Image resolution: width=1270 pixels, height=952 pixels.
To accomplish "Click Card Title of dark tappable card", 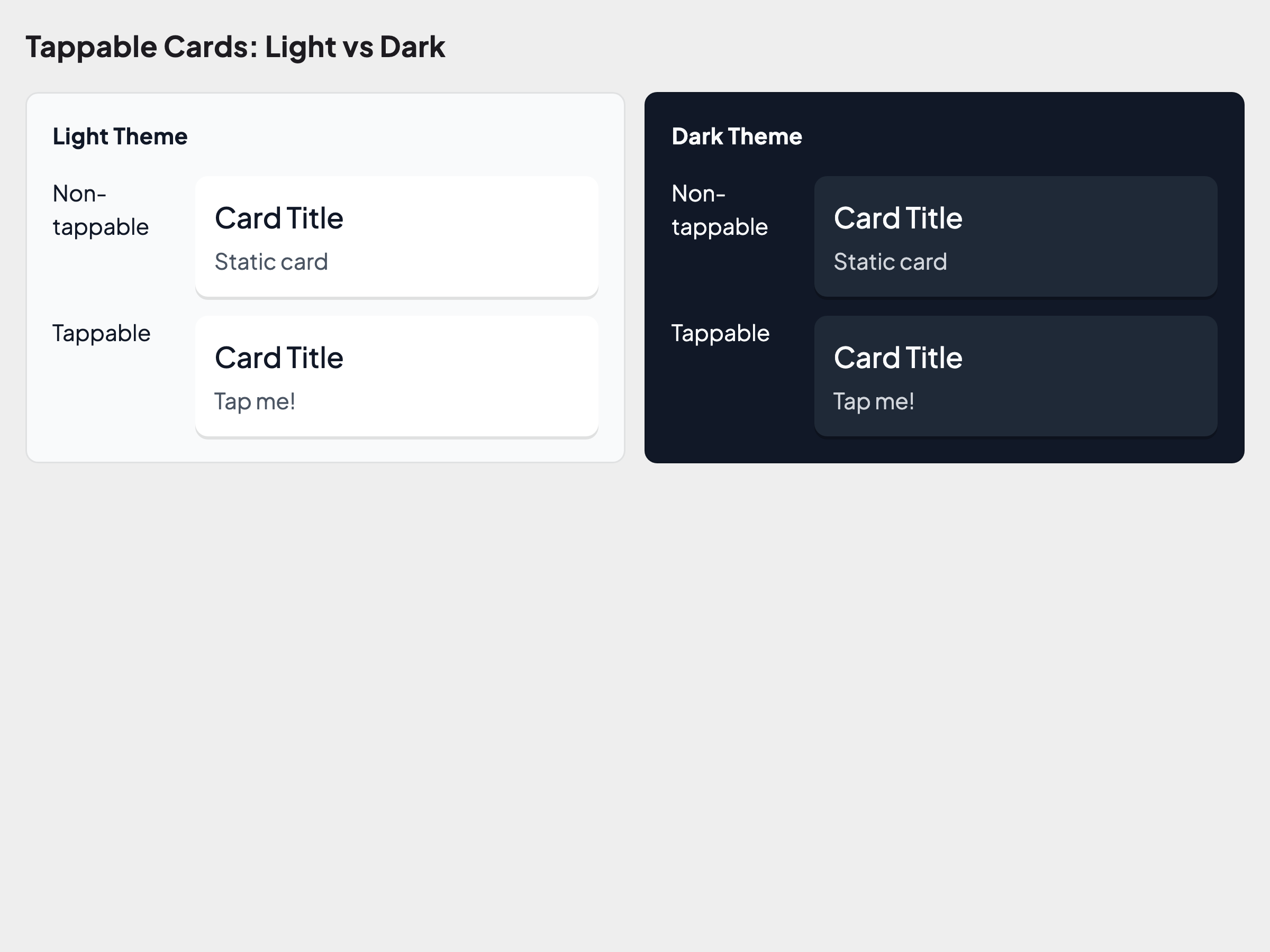I will point(898,358).
